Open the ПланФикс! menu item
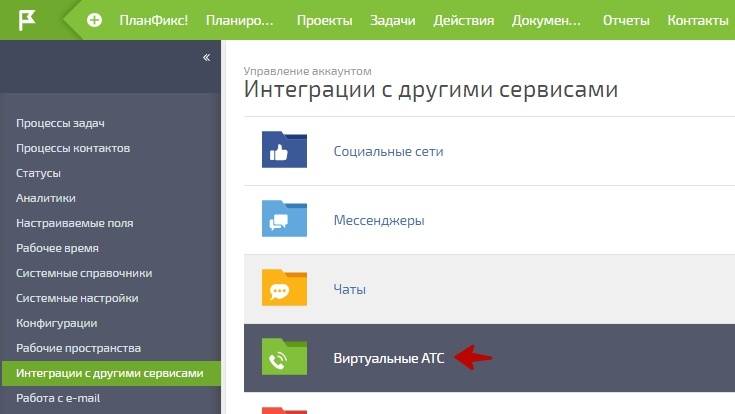Screen dimensions: 735x414 (x=153, y=20)
